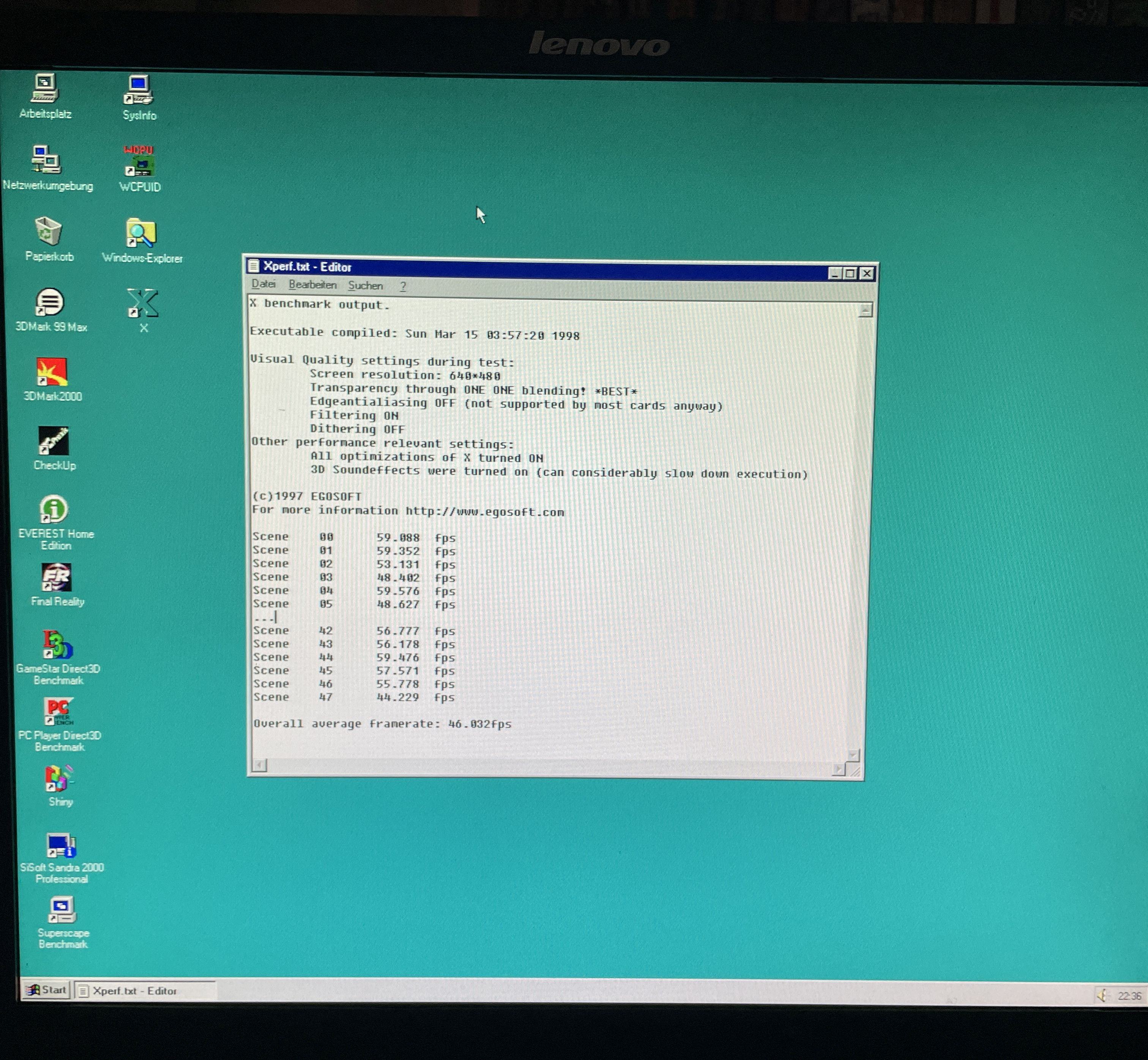Click the Editor window title-bar notepad icon
This screenshot has height=1060, width=1148.
click(x=254, y=266)
